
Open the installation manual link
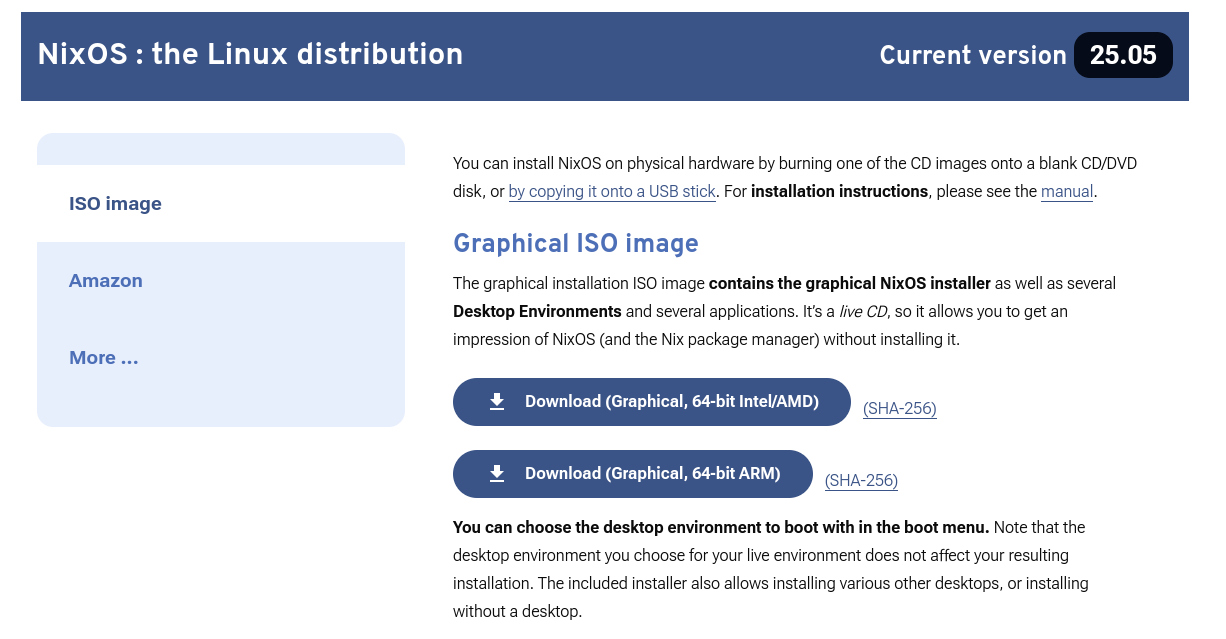[x=1067, y=191]
